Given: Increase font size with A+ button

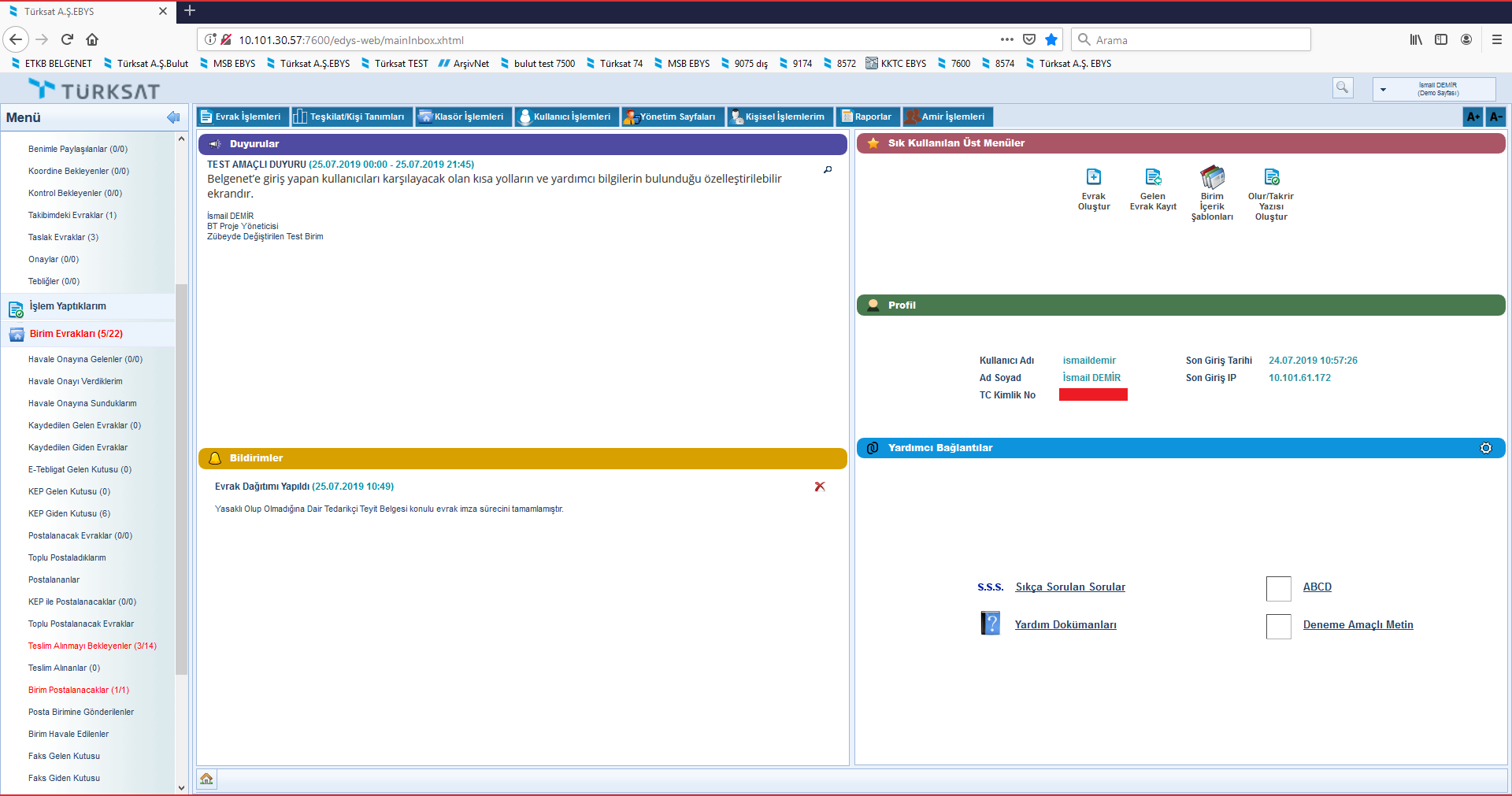Looking at the screenshot, I should click(1473, 117).
